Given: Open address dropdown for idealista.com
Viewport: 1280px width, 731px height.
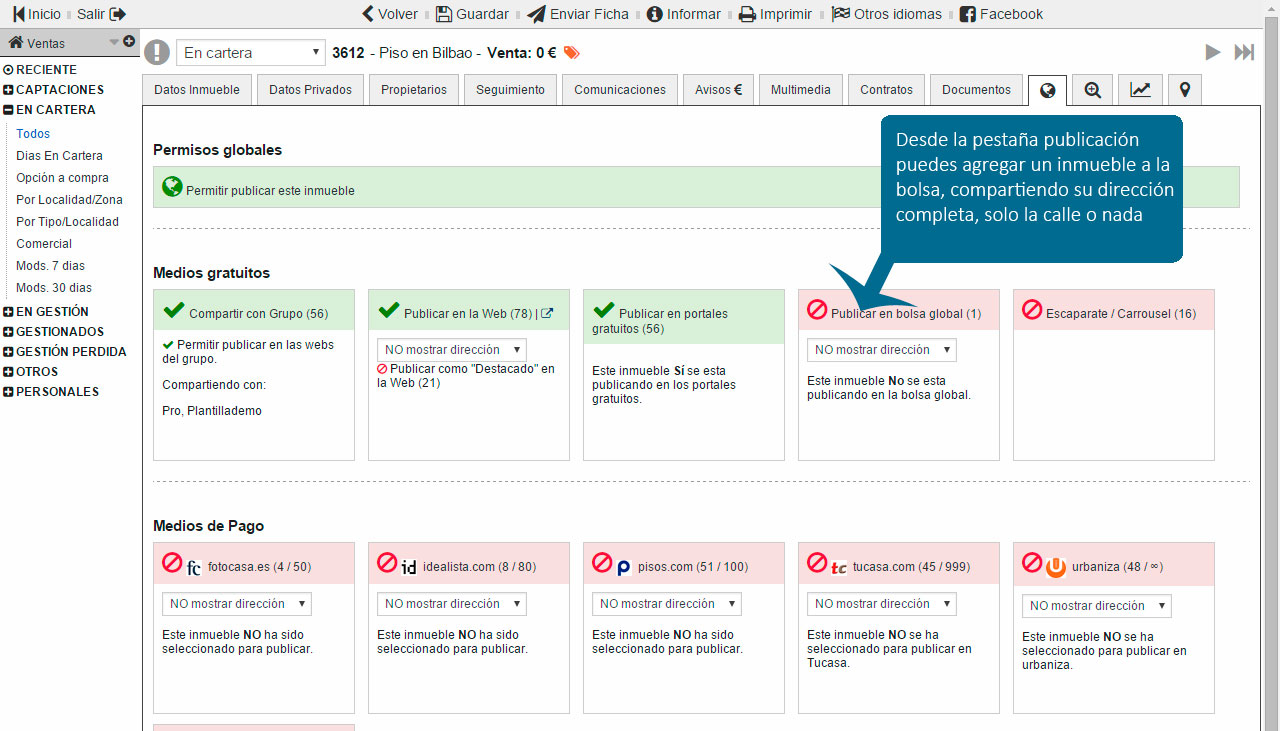Looking at the screenshot, I should 452,604.
